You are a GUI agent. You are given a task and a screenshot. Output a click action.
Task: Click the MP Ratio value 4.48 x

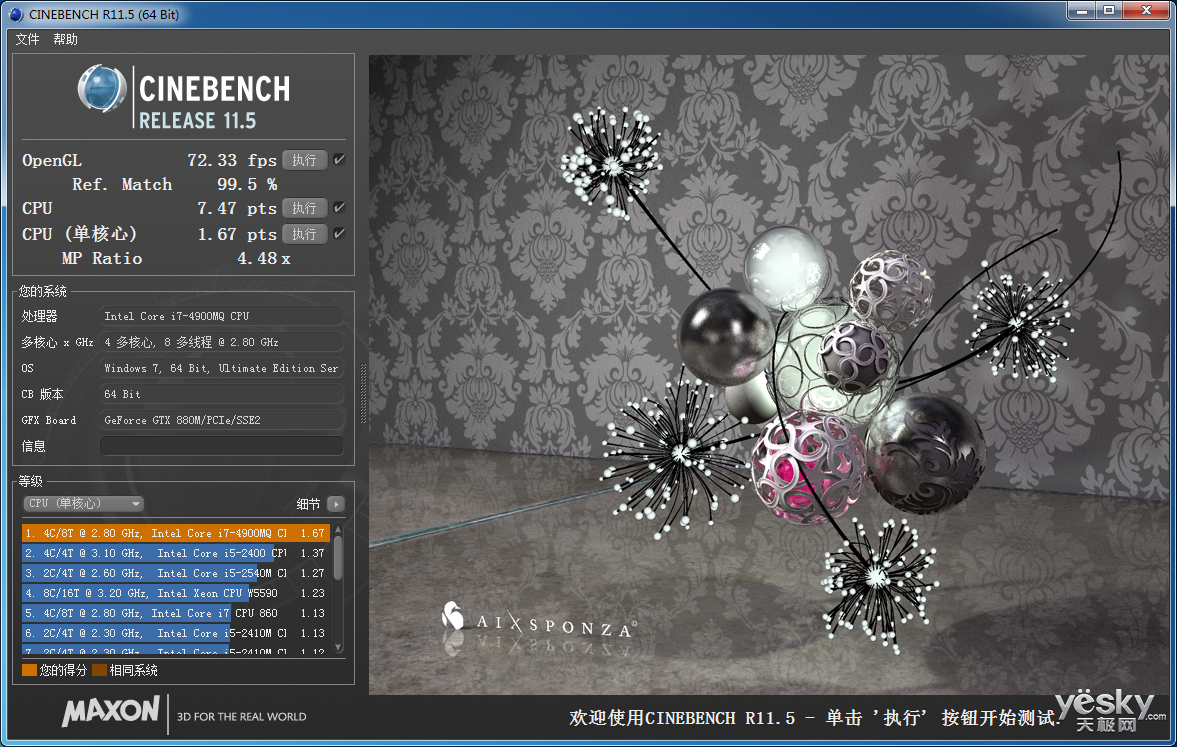(263, 258)
